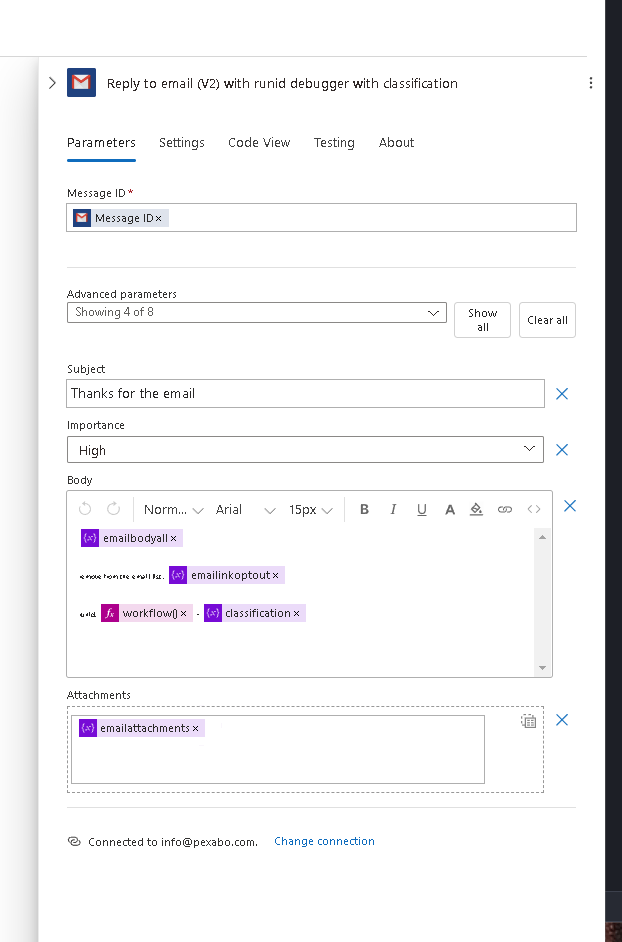Click inside the Attachments input box
Screen dimensions: 622x942
278,749
